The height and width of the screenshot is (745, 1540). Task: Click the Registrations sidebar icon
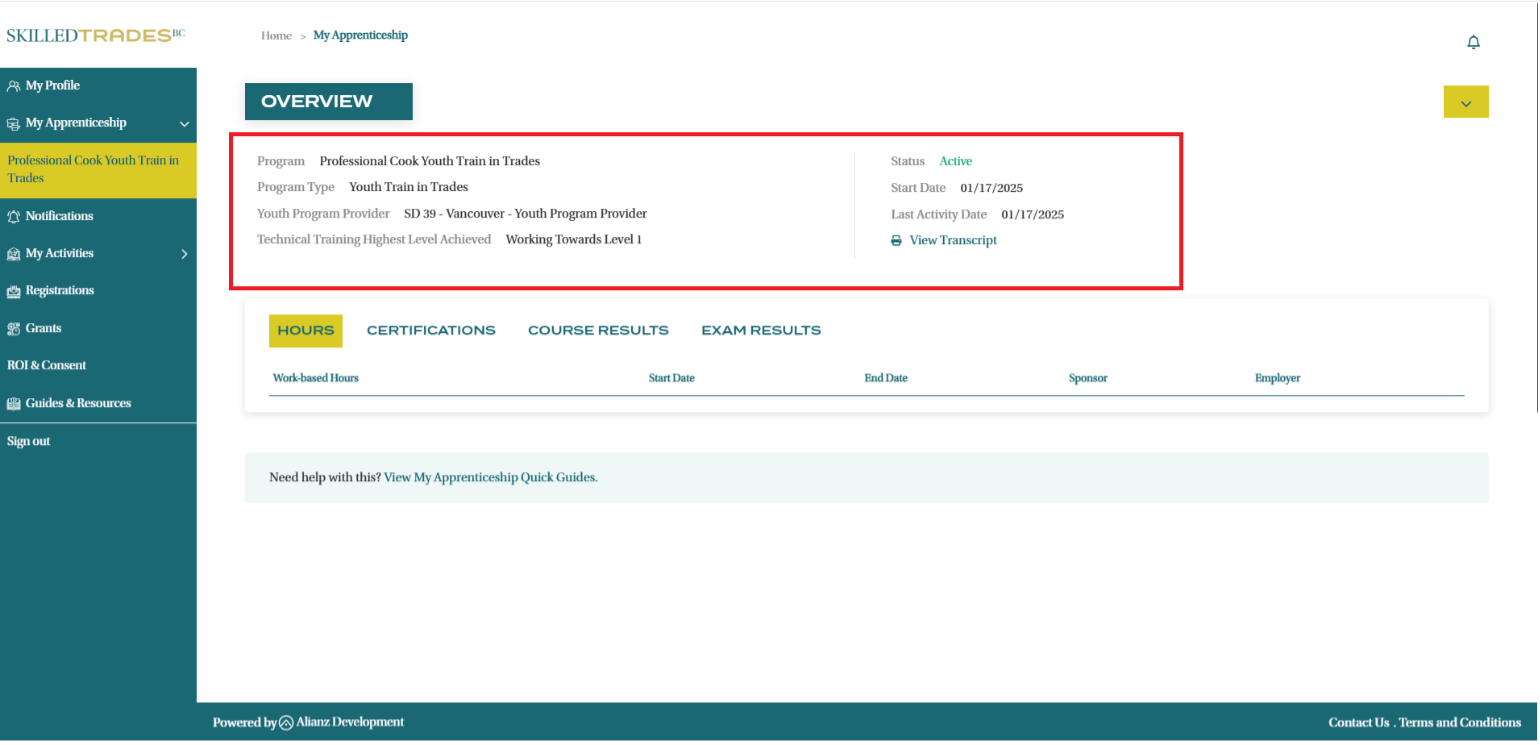tap(13, 291)
